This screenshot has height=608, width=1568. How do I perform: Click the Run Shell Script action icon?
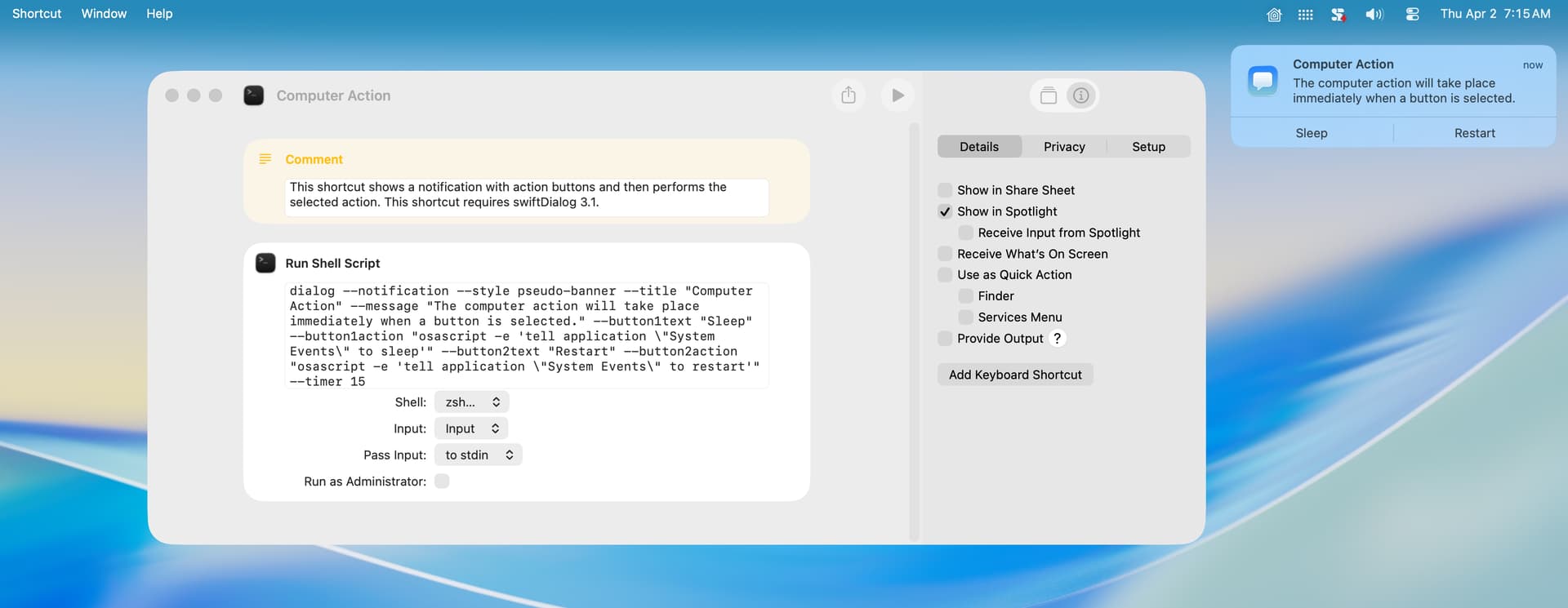click(265, 264)
